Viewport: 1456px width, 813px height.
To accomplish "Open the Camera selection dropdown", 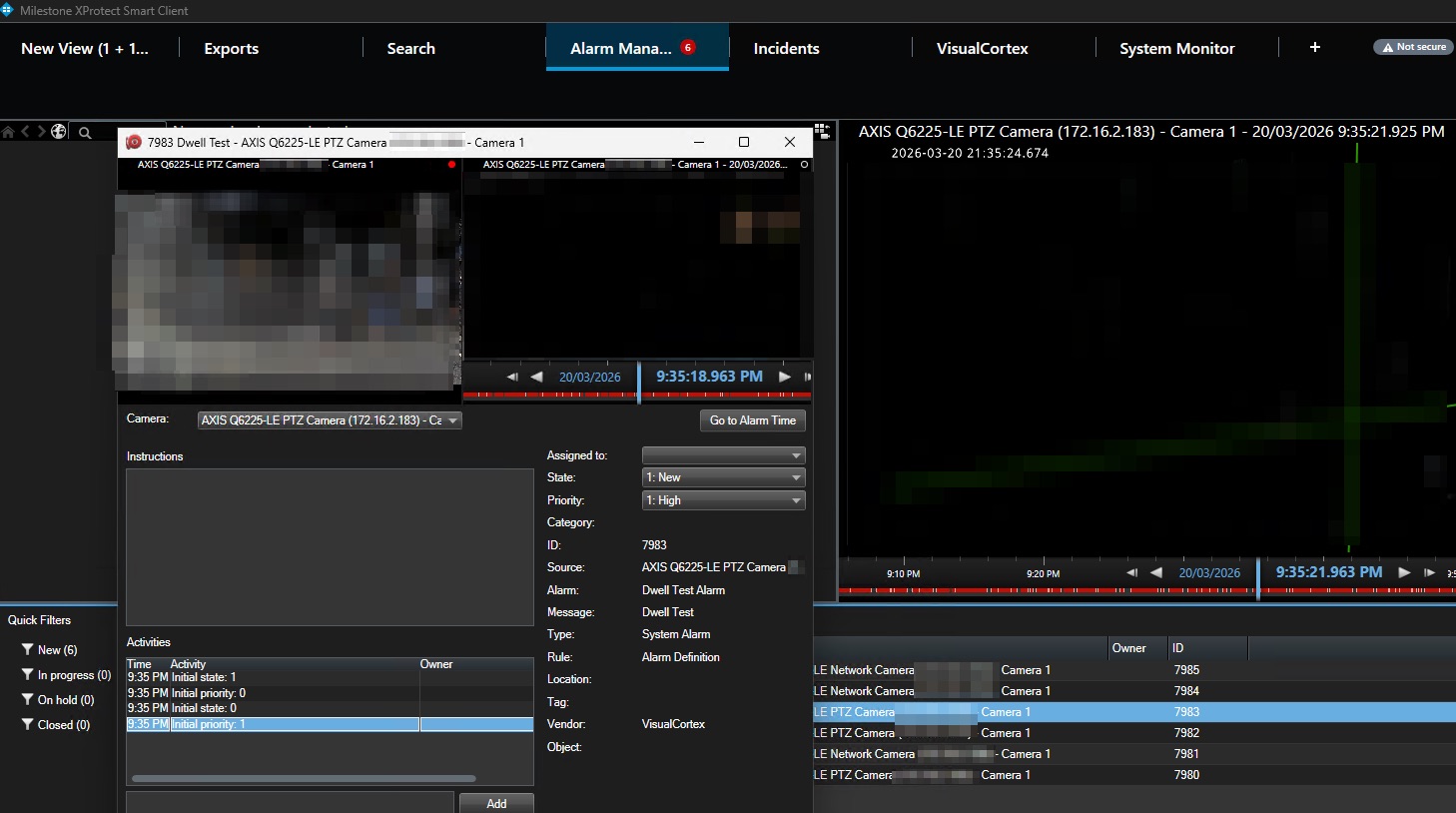I will (330, 420).
